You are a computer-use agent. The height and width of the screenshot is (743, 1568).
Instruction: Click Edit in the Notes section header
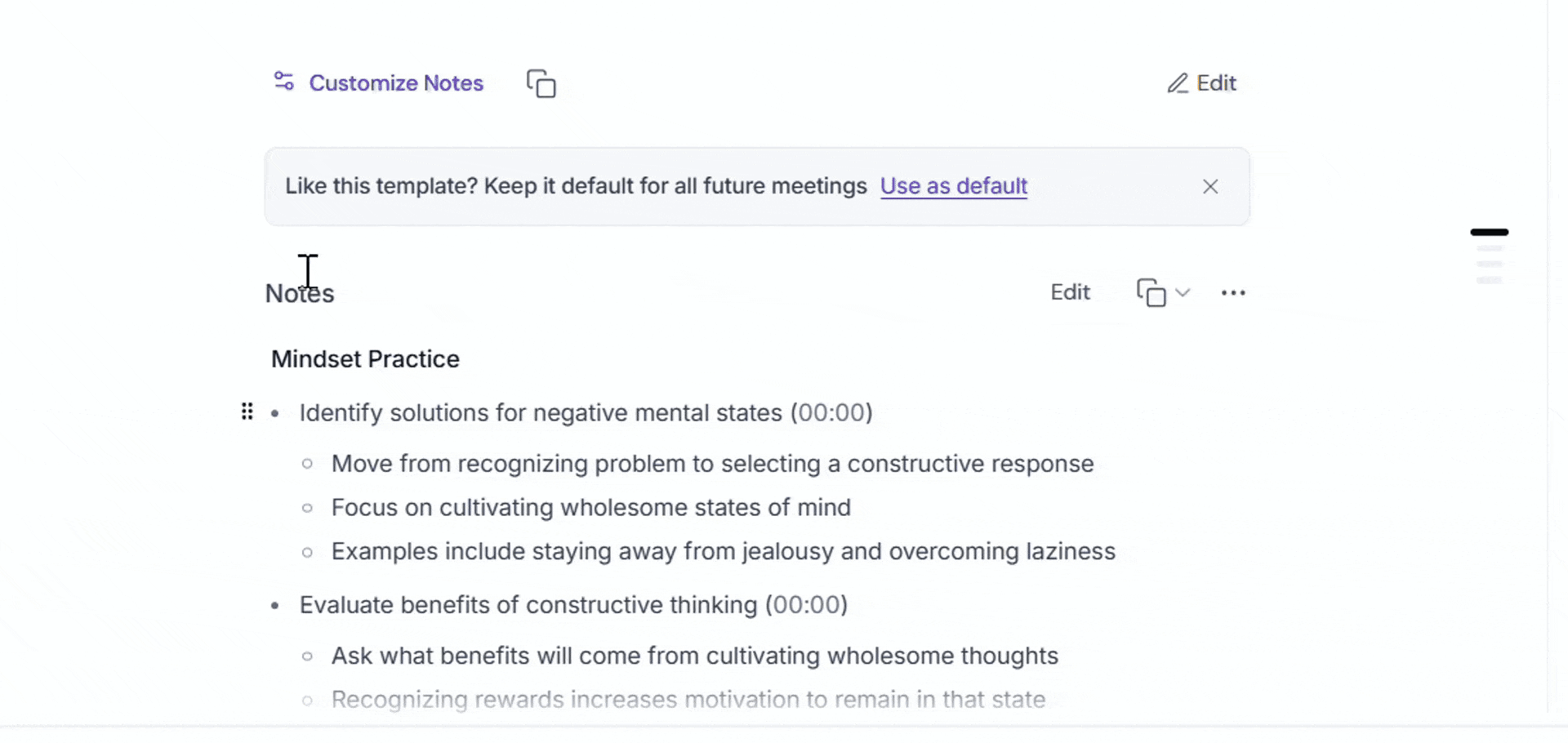1070,292
